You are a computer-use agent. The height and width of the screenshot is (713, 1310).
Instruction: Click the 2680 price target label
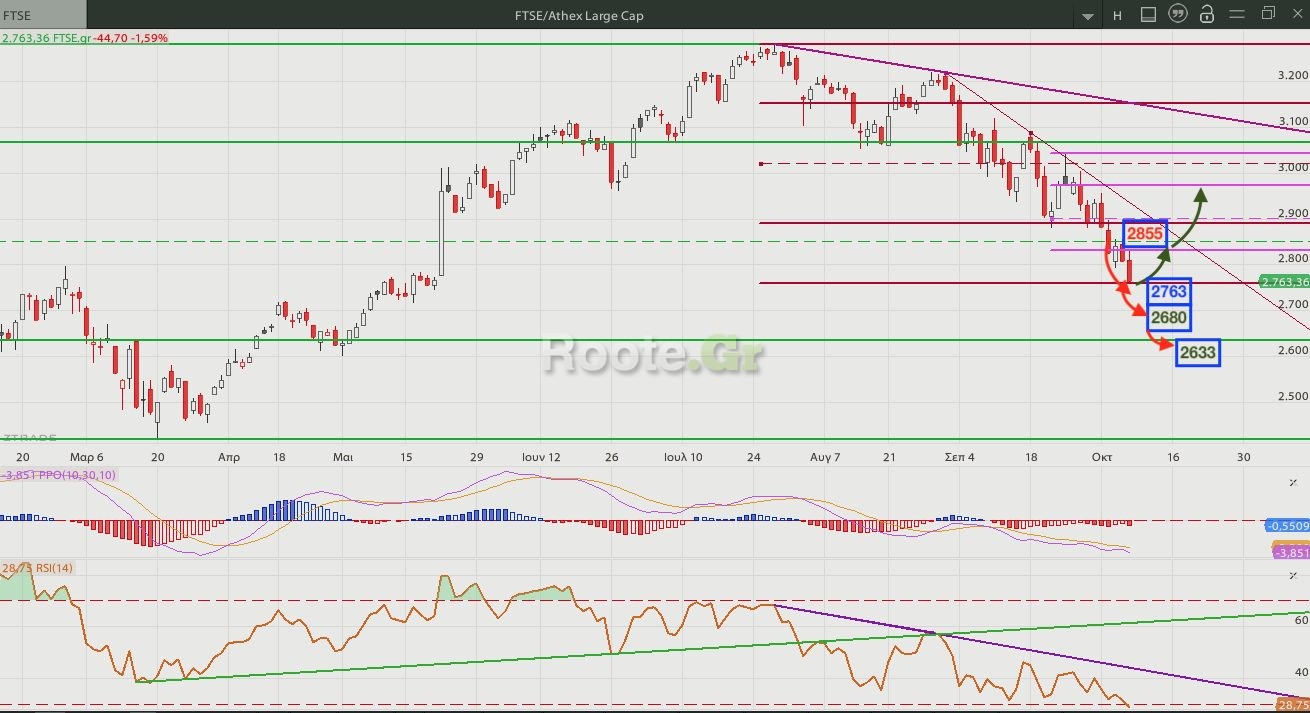click(1168, 318)
